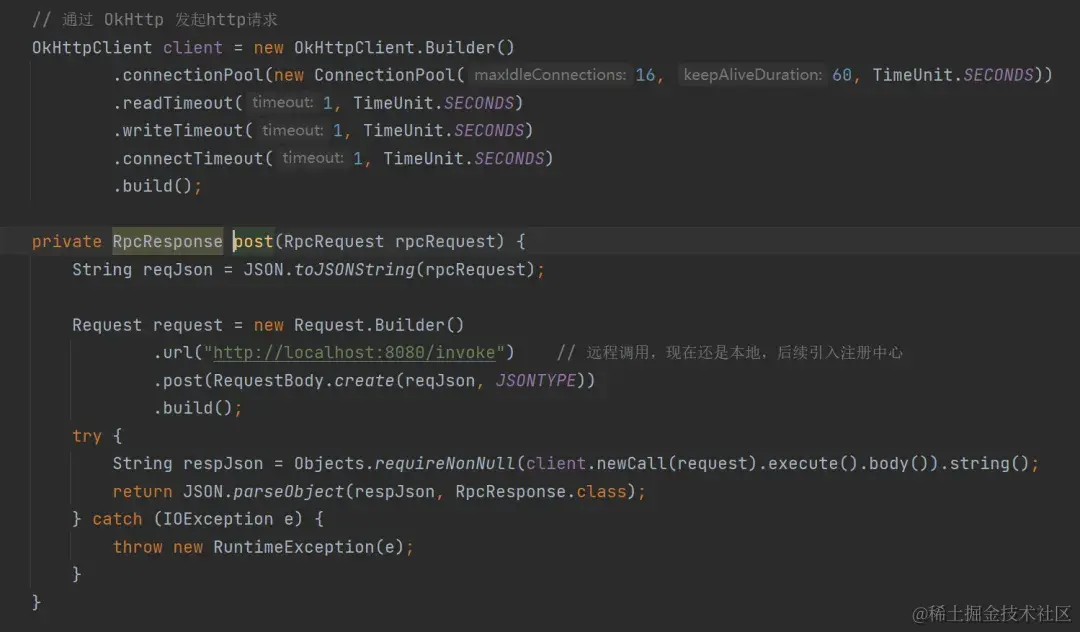
Task: Click the return keyword
Action: pyautogui.click(x=143, y=492)
